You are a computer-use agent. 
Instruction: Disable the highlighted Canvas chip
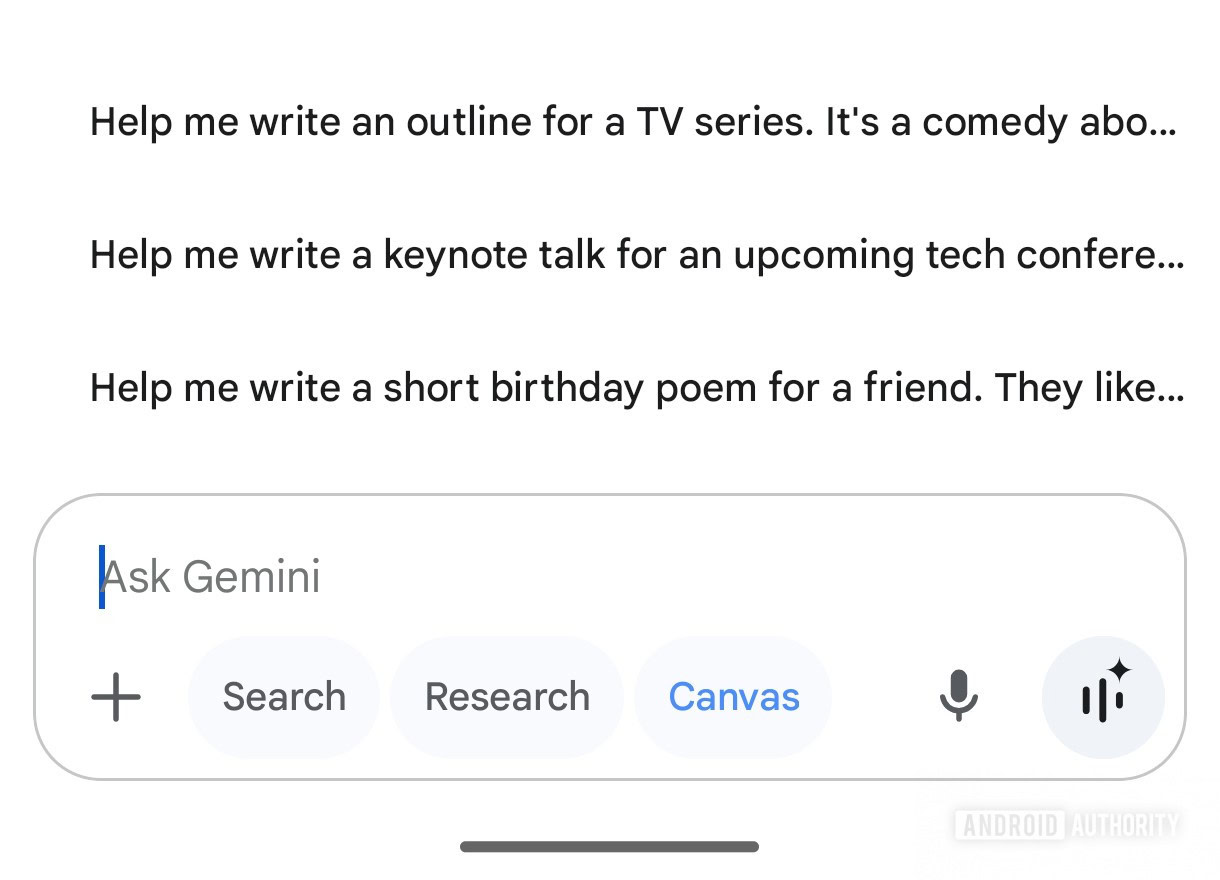point(733,697)
